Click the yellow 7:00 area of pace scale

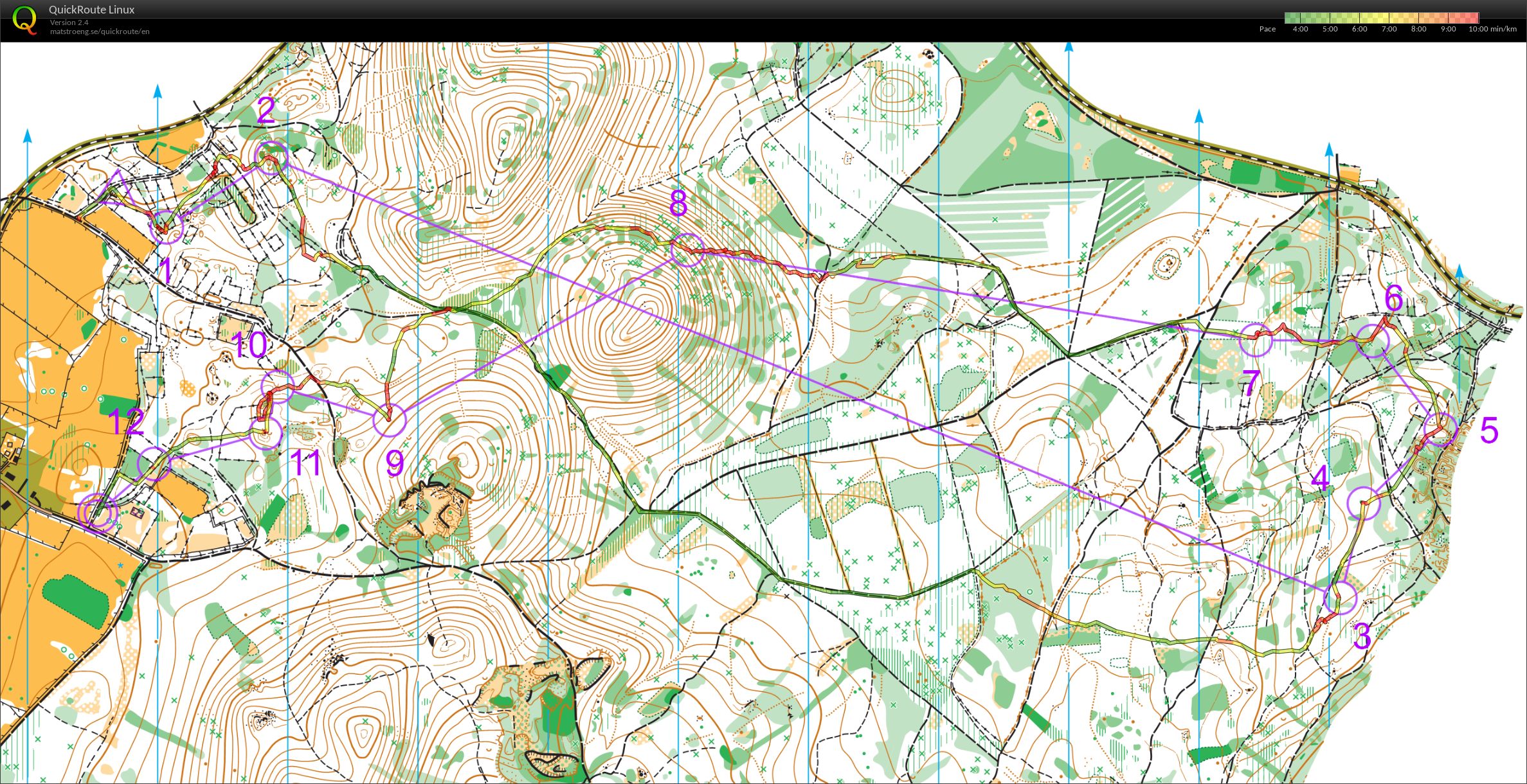pos(1389,18)
